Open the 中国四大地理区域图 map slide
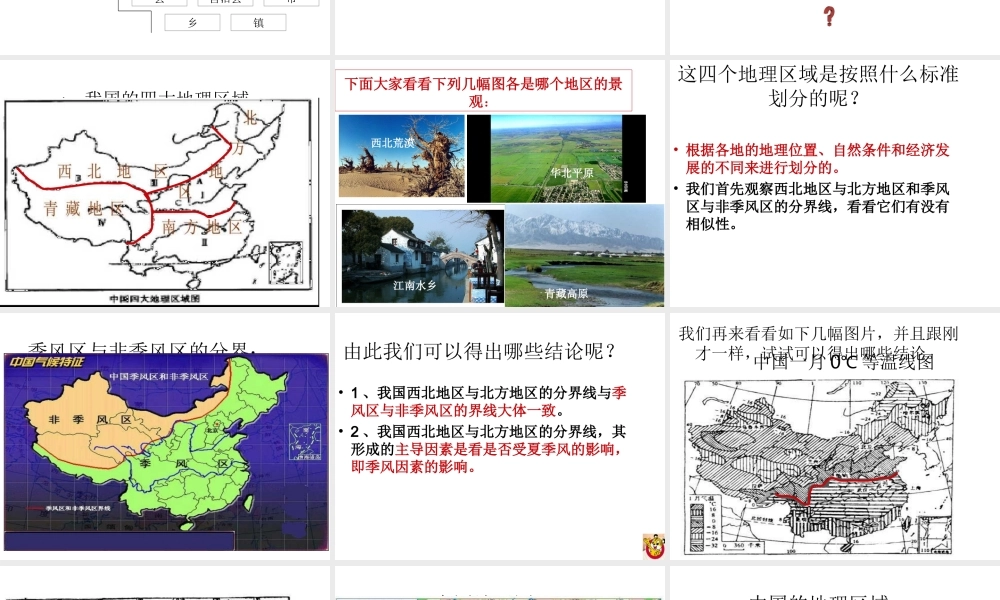 click(x=160, y=202)
